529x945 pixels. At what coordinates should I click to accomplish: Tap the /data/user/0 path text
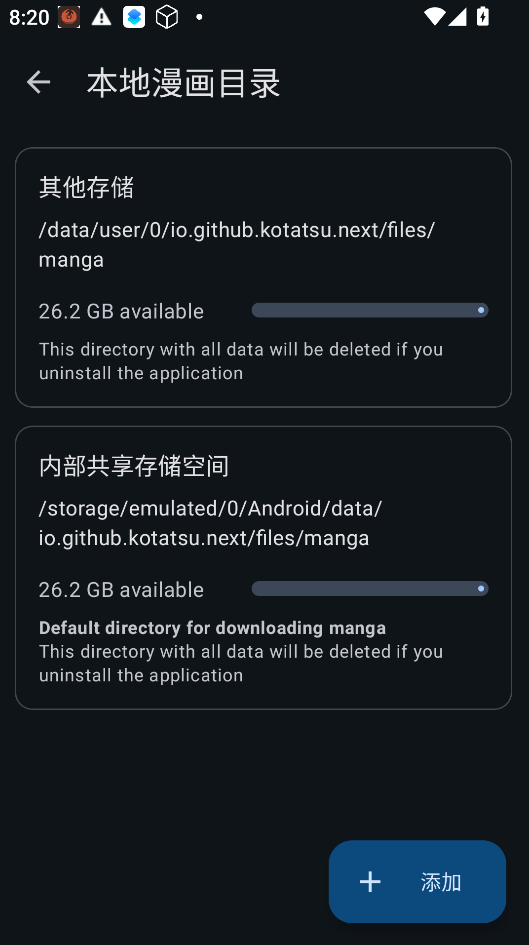click(236, 245)
